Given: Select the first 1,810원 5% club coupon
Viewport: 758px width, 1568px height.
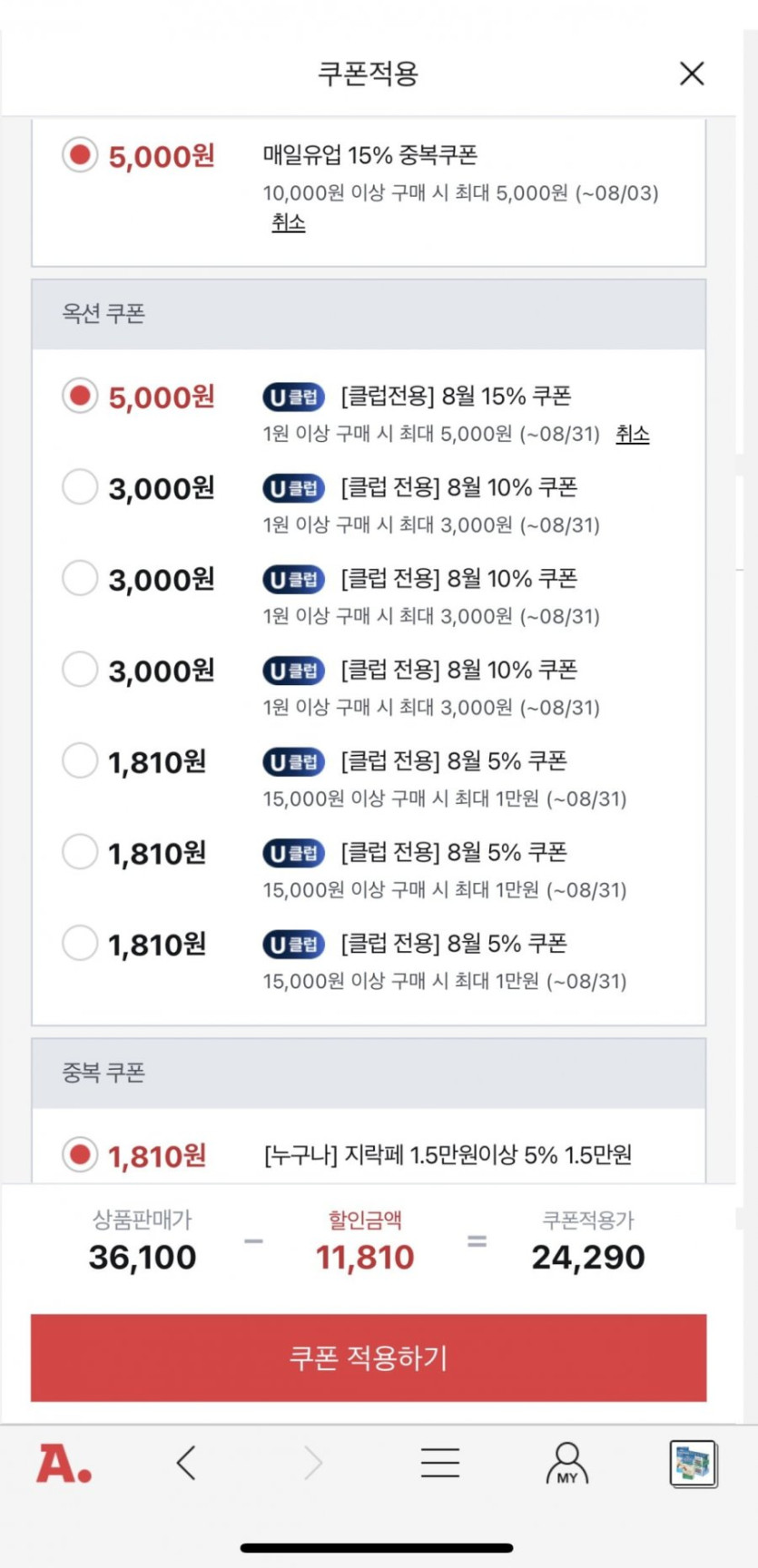Looking at the screenshot, I should point(80,760).
